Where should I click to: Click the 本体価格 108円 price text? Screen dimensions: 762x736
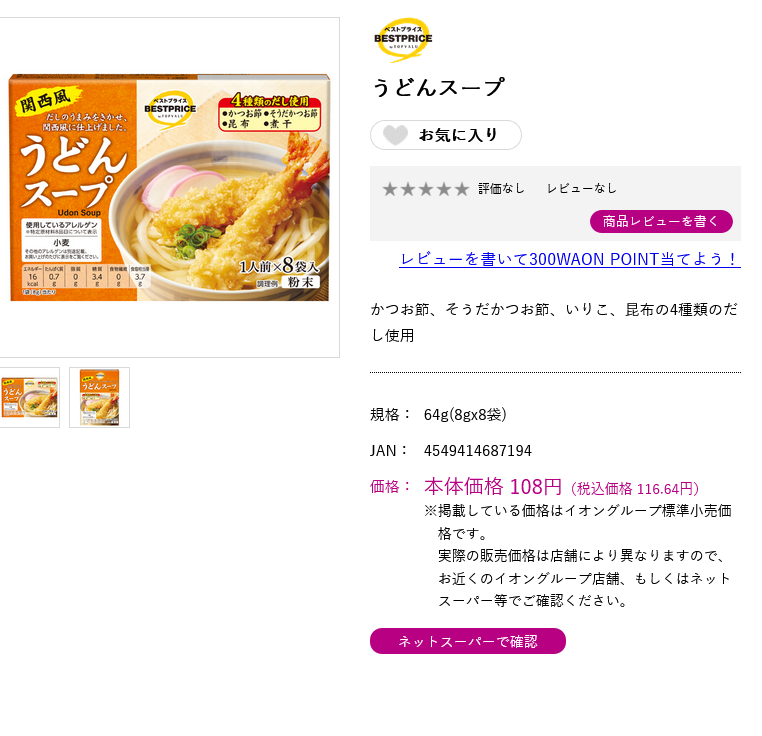(x=493, y=487)
